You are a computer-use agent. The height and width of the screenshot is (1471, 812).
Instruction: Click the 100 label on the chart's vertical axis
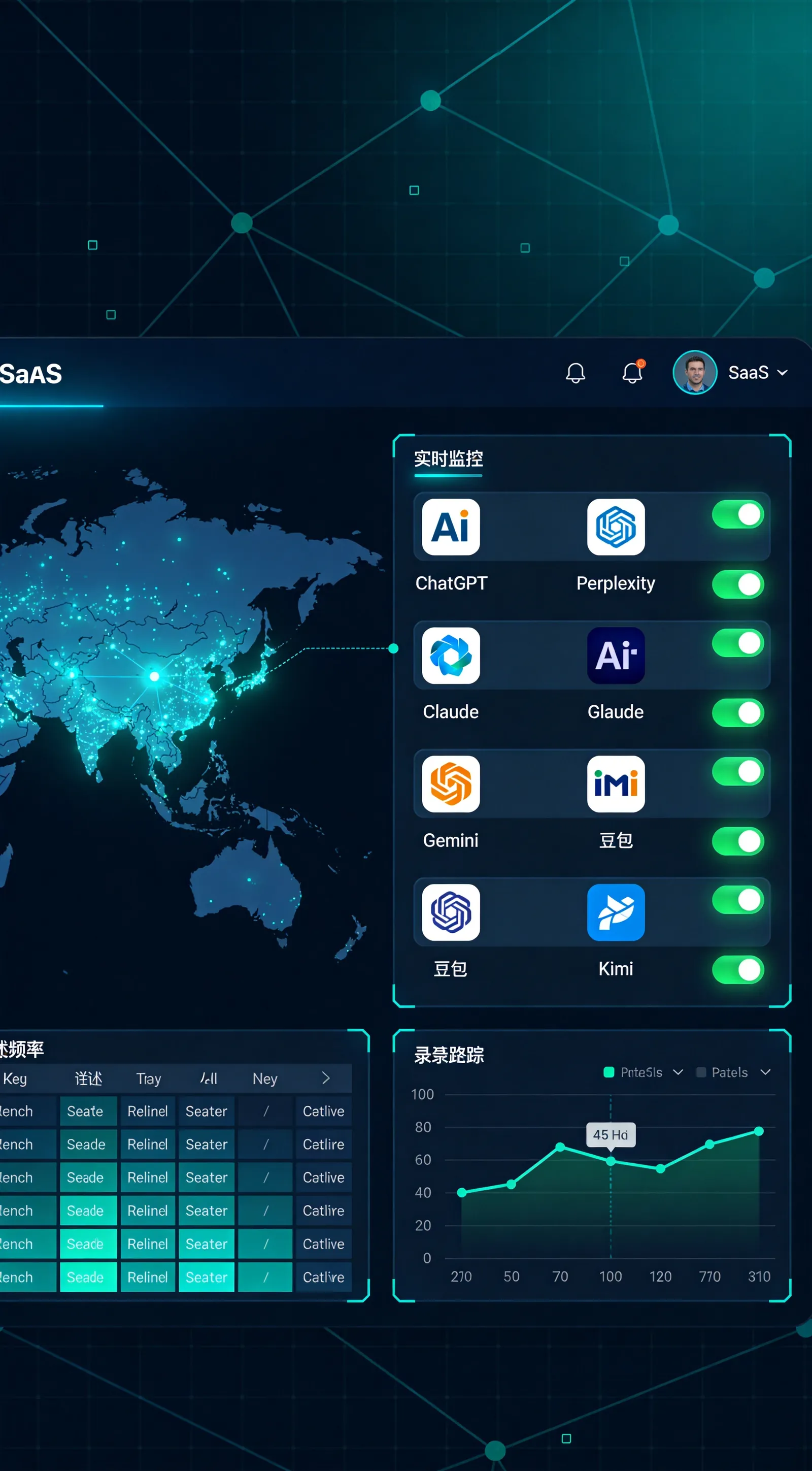(422, 1095)
